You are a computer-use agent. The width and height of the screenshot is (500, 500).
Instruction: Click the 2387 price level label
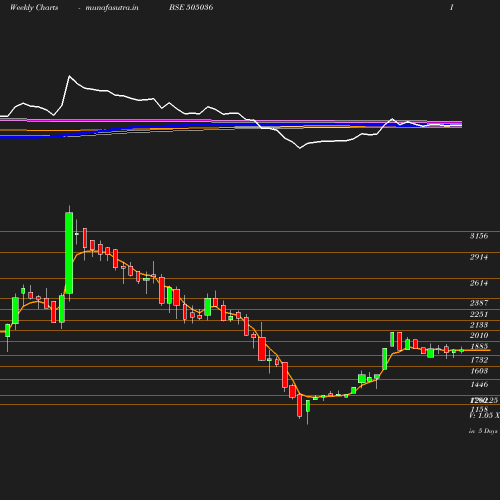click(479, 303)
